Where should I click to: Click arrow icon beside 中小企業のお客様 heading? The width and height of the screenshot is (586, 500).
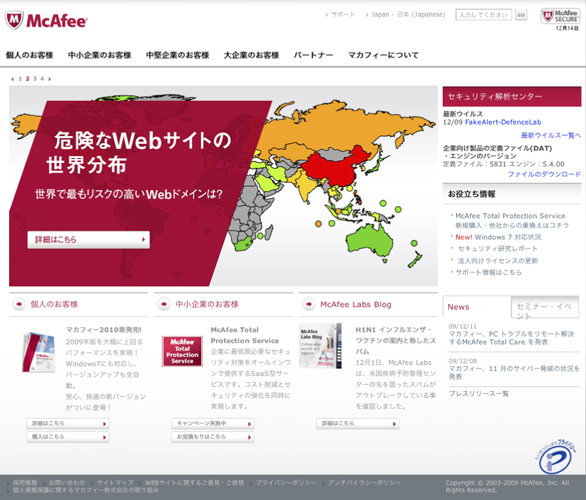coord(164,304)
